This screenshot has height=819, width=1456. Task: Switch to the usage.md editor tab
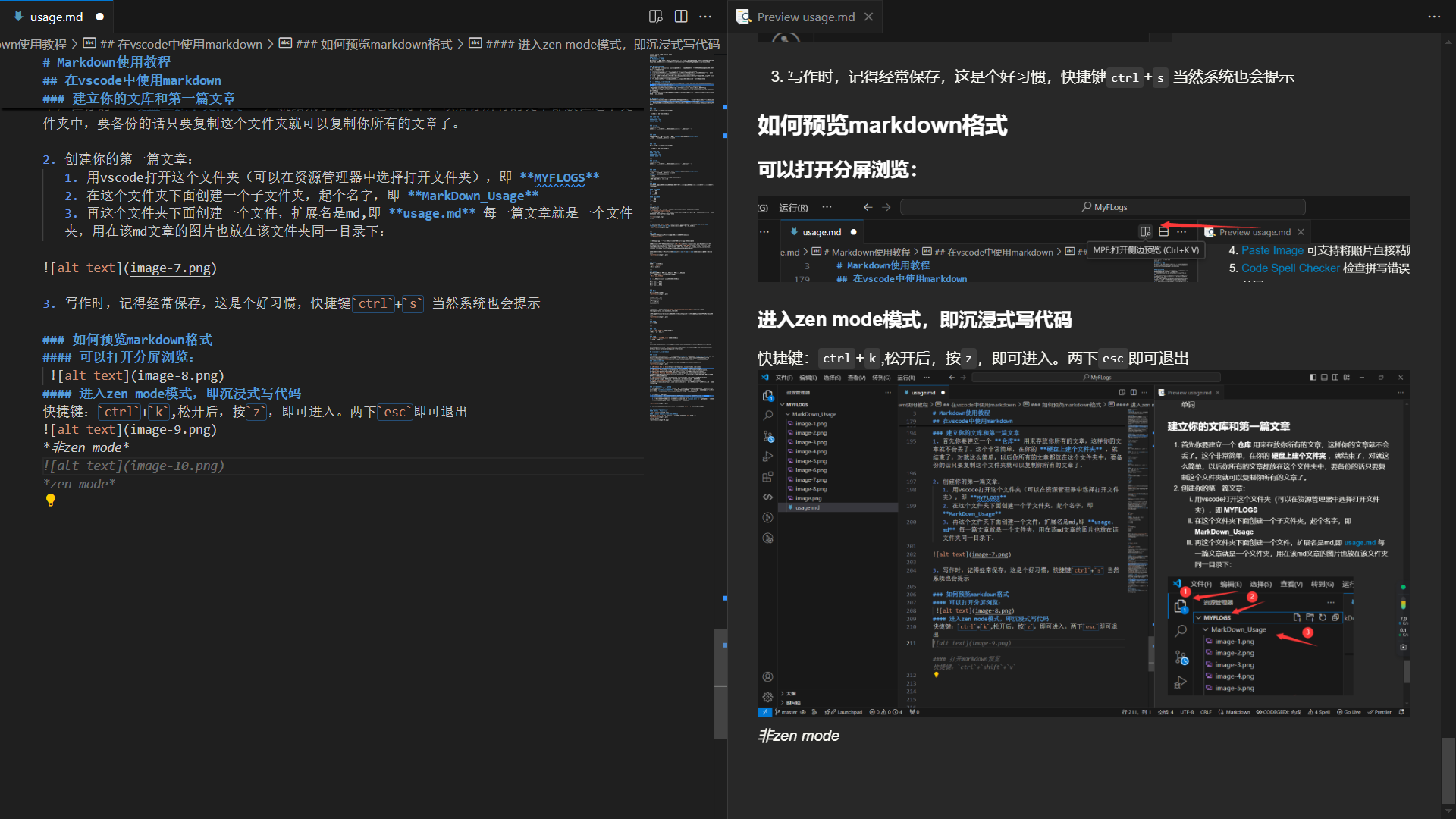pos(57,17)
